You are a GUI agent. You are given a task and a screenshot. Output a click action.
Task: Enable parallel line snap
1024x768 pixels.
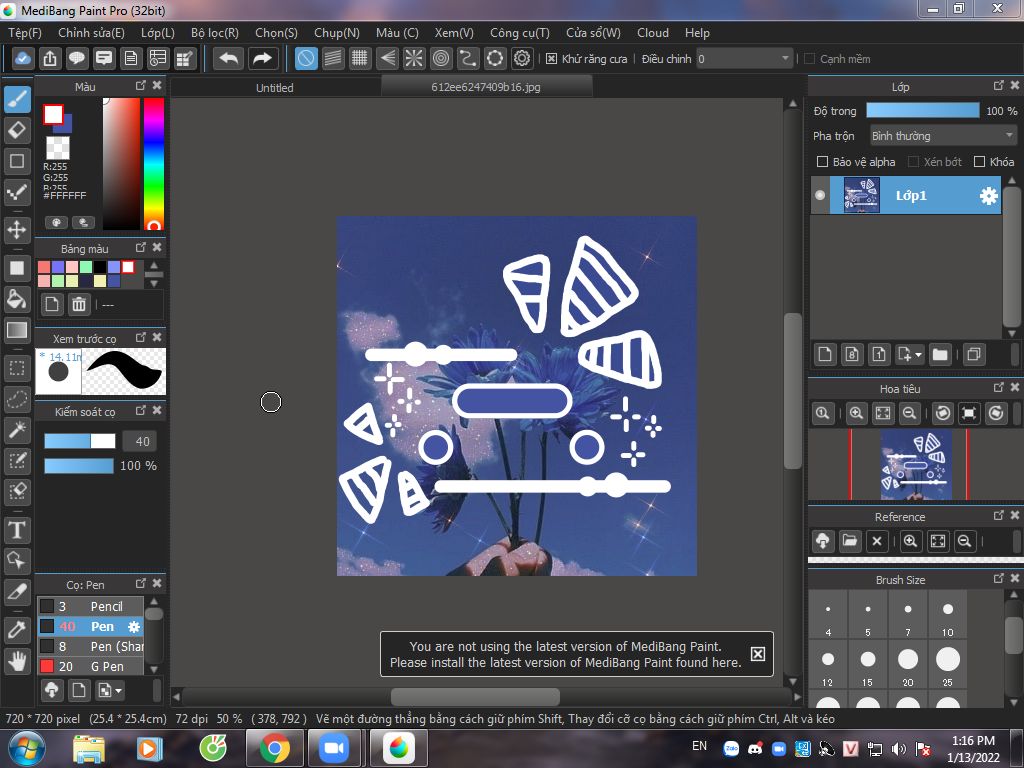pyautogui.click(x=333, y=59)
